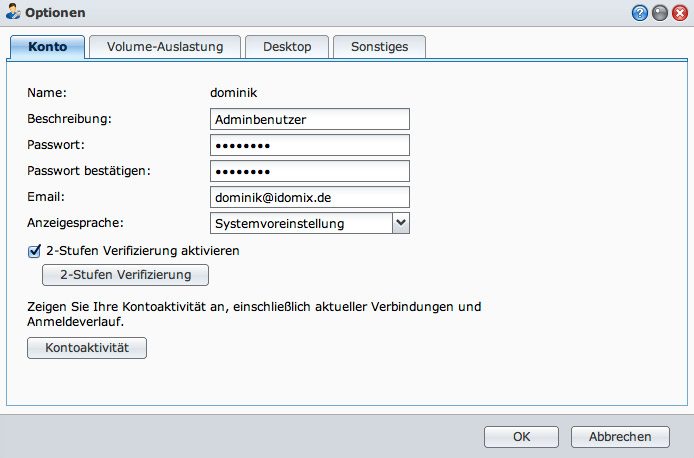This screenshot has height=458, width=694.
Task: Click the user icon beside Optionen title
Action: [x=13, y=12]
